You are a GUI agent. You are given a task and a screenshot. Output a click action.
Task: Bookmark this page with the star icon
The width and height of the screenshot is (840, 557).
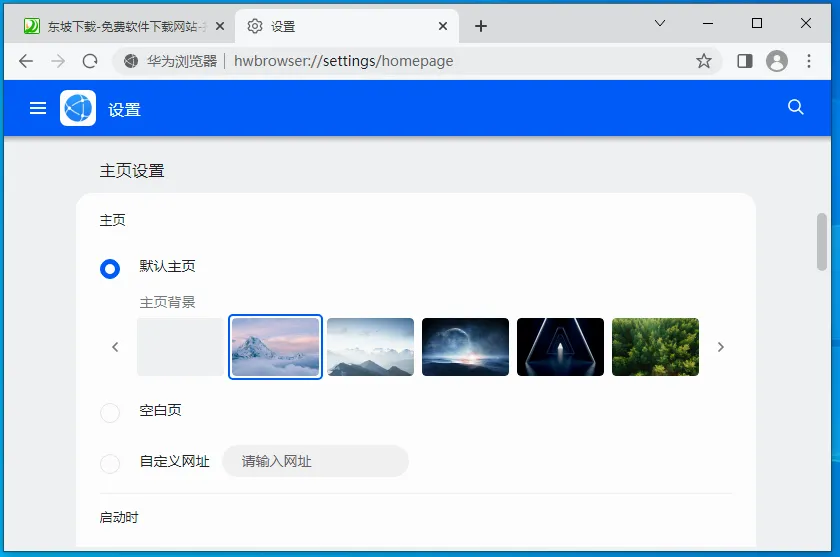click(x=704, y=61)
